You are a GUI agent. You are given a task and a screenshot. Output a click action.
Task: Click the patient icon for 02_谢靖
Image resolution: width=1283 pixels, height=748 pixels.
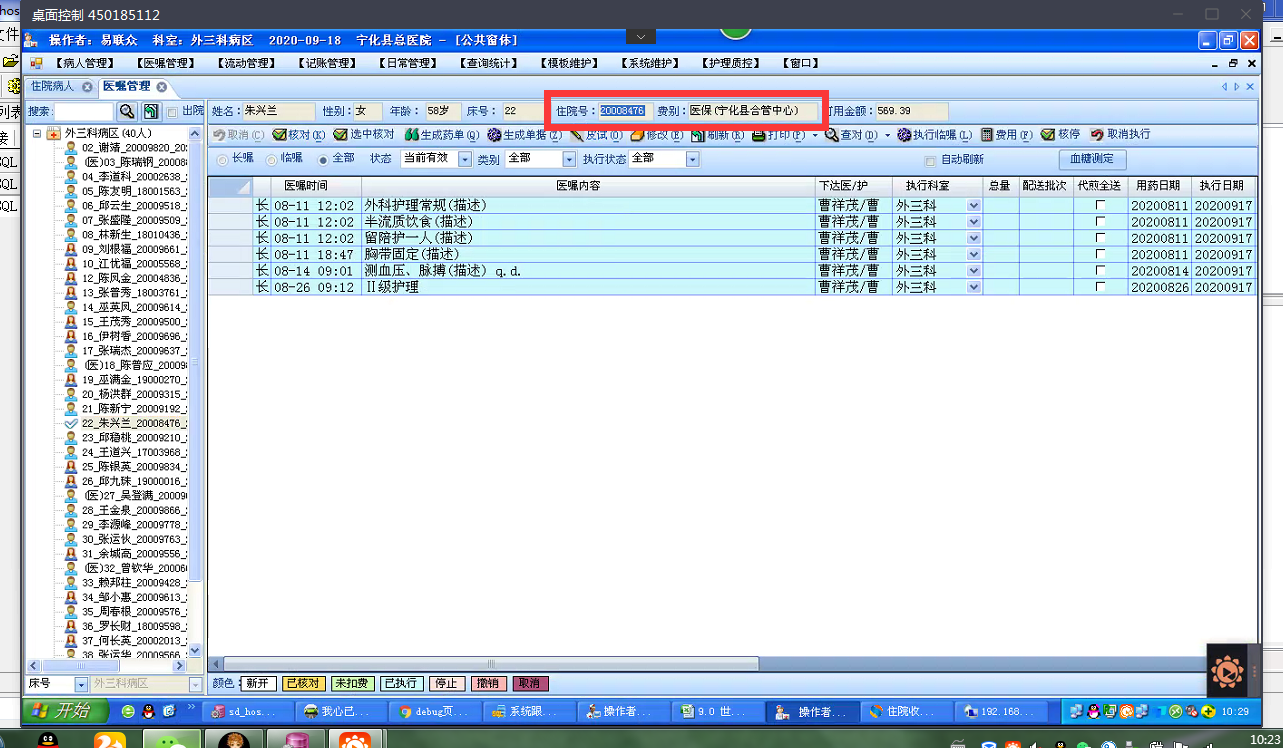click(x=71, y=147)
